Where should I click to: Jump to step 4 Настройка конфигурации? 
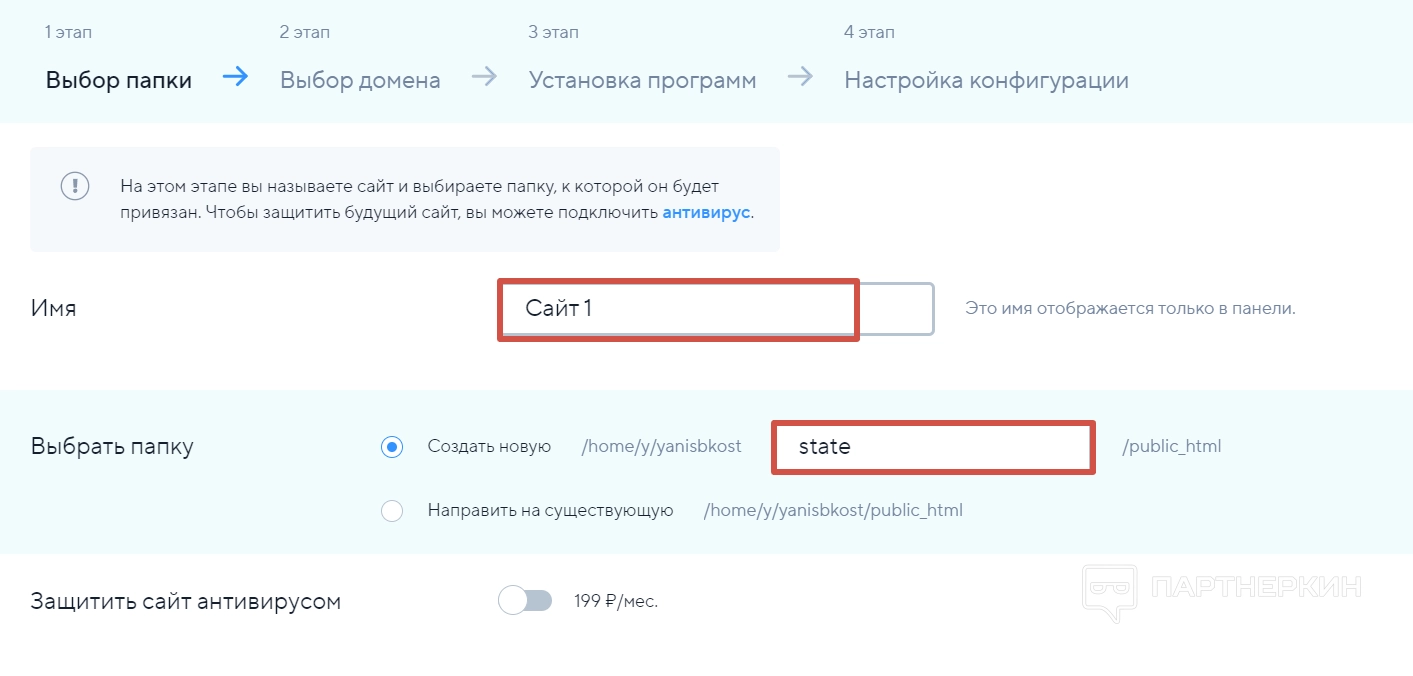986,80
